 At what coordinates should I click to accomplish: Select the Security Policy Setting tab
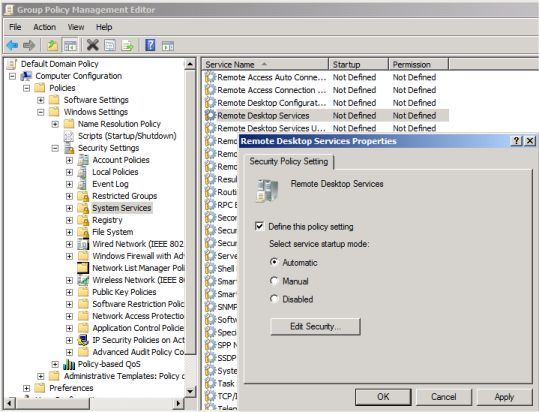coord(289,161)
